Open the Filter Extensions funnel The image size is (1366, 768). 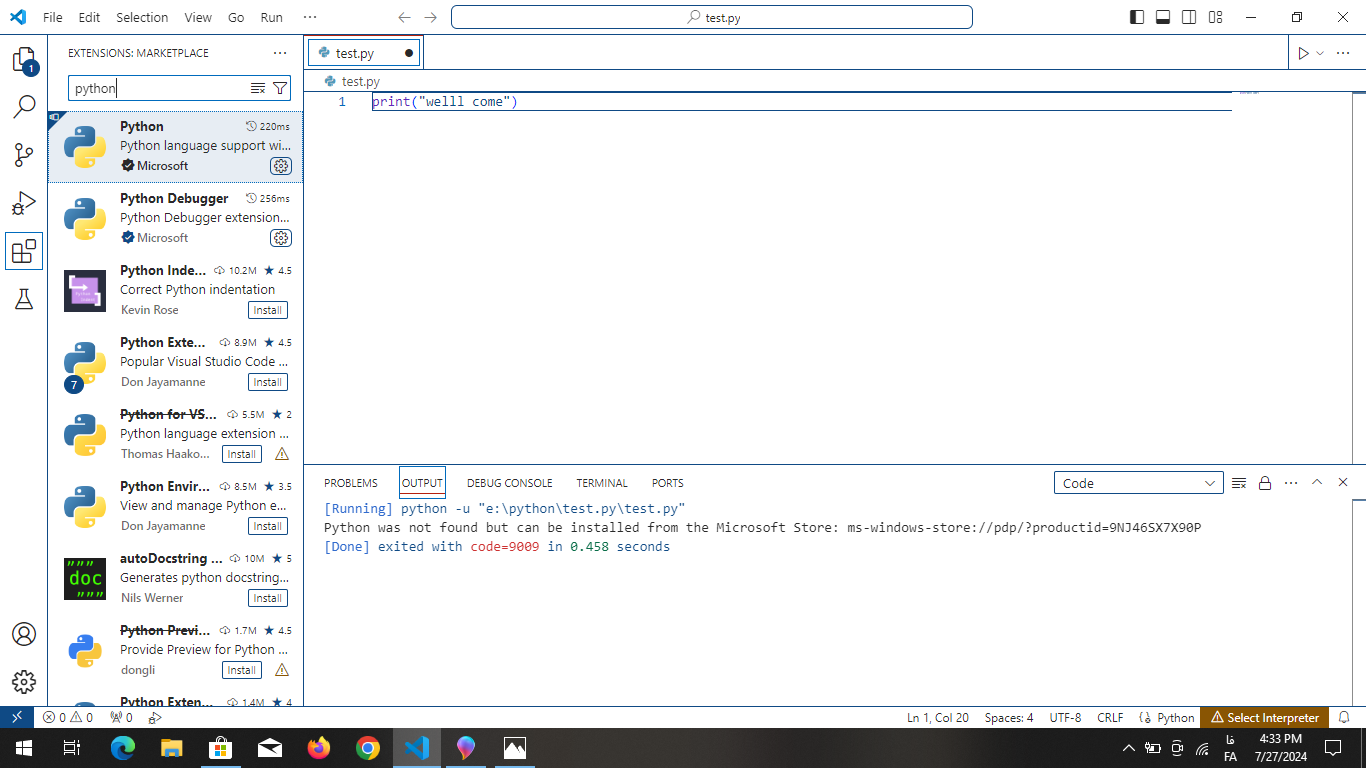pos(280,88)
